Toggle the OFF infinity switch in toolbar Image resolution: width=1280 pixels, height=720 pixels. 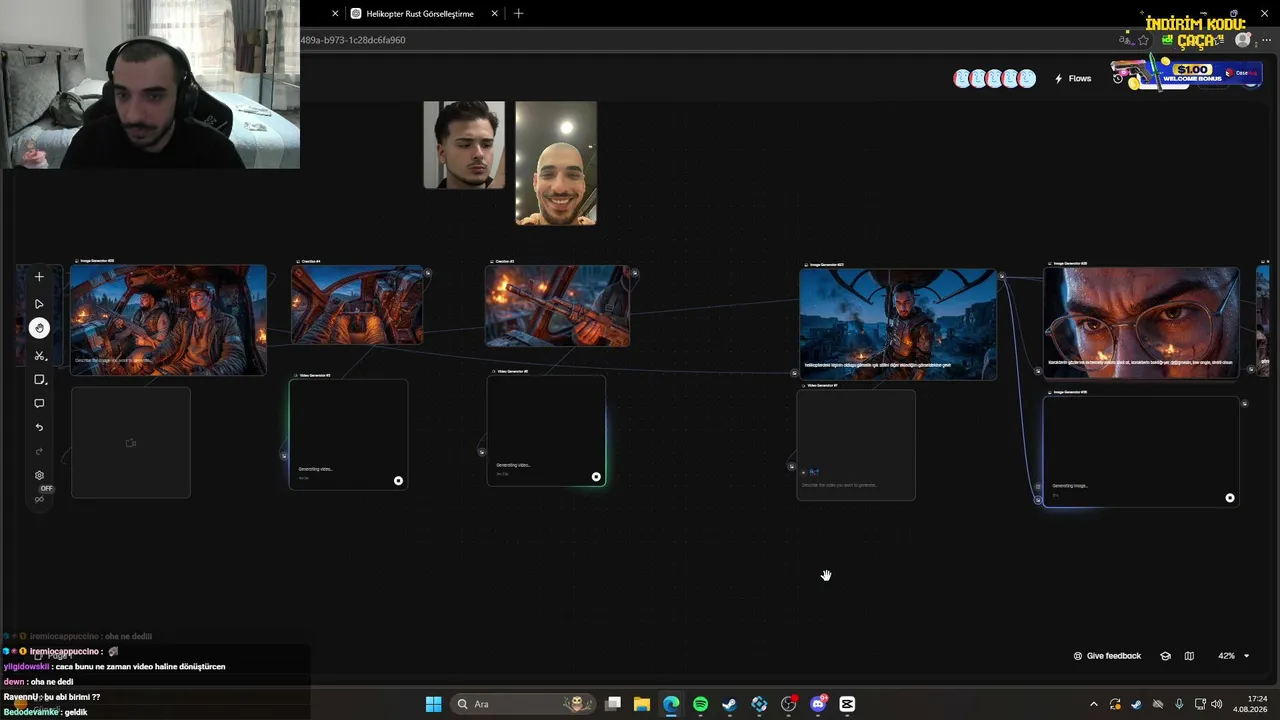[x=40, y=498]
